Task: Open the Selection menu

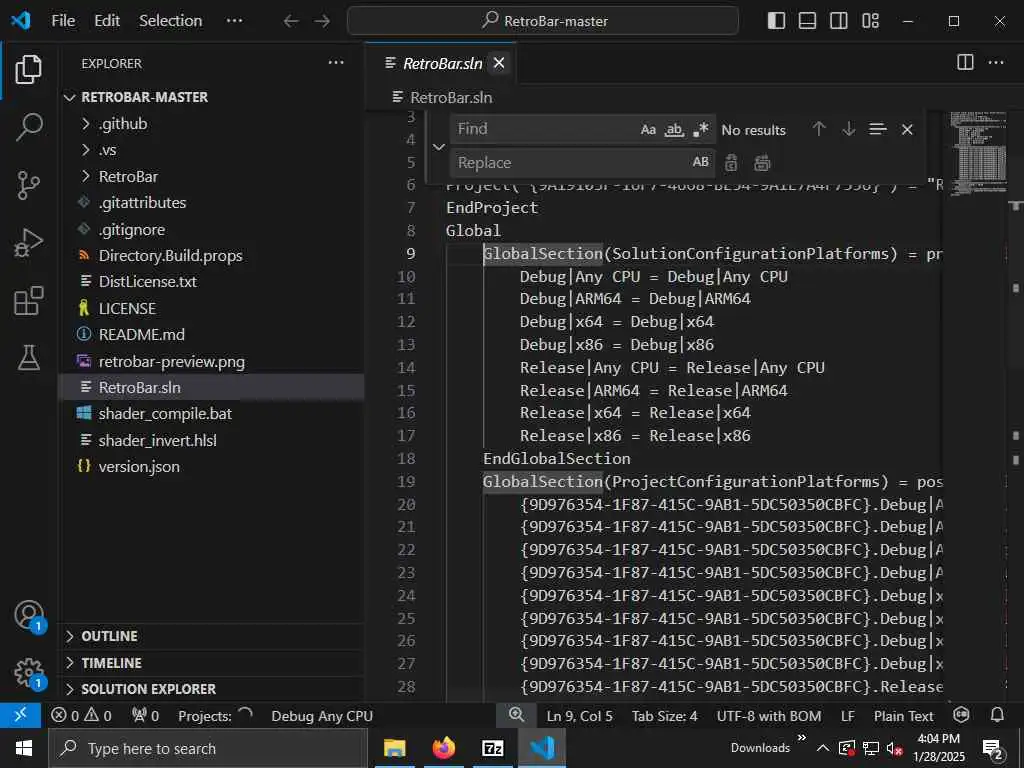Action: coord(170,21)
